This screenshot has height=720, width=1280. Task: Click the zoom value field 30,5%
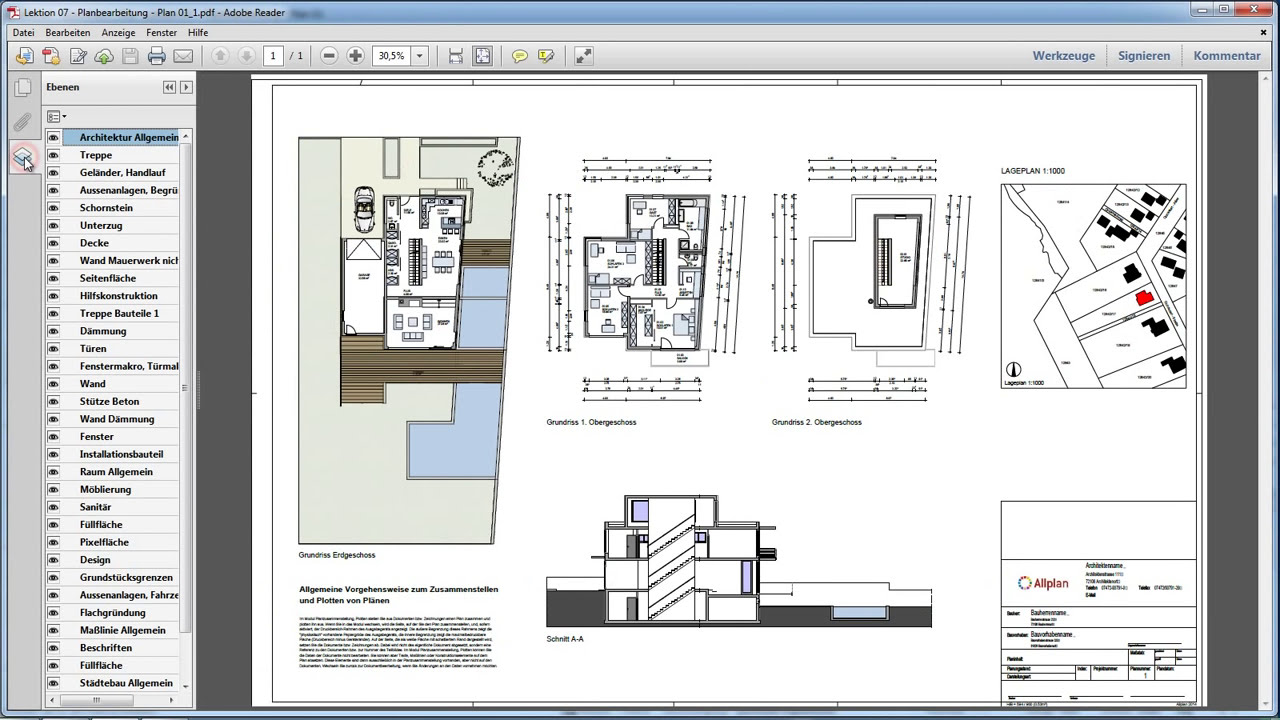(x=391, y=56)
